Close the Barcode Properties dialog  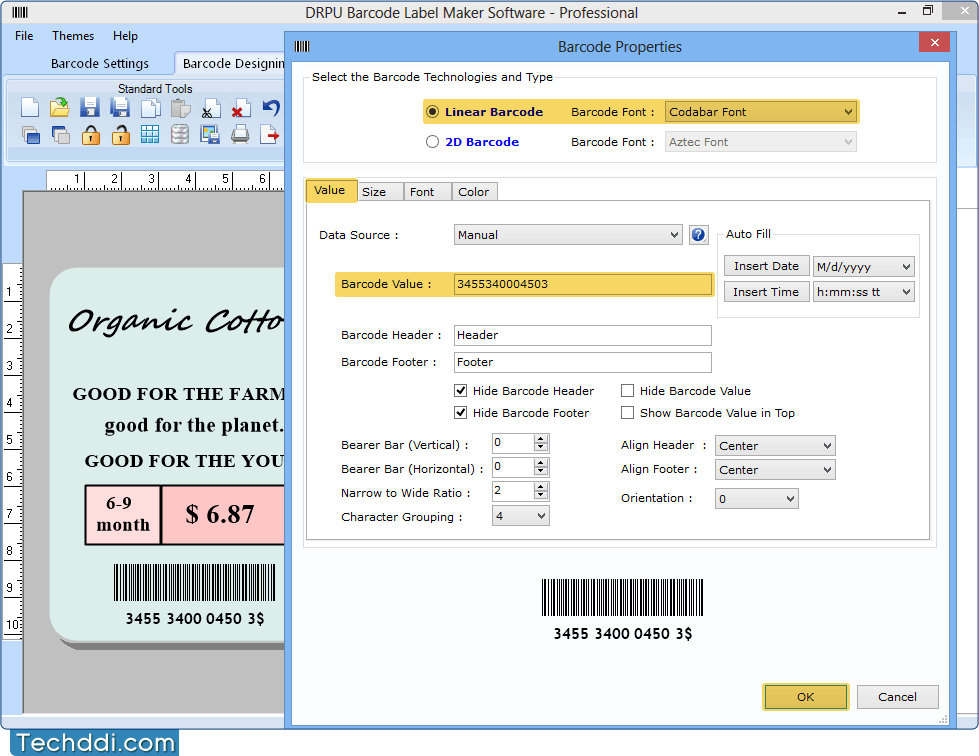click(934, 42)
